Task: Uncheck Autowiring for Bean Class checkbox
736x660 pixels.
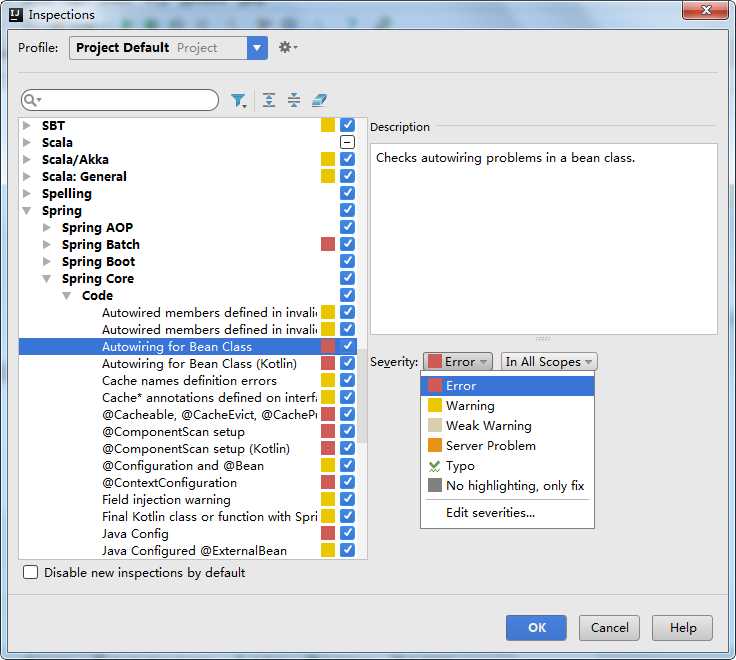Action: (x=347, y=346)
